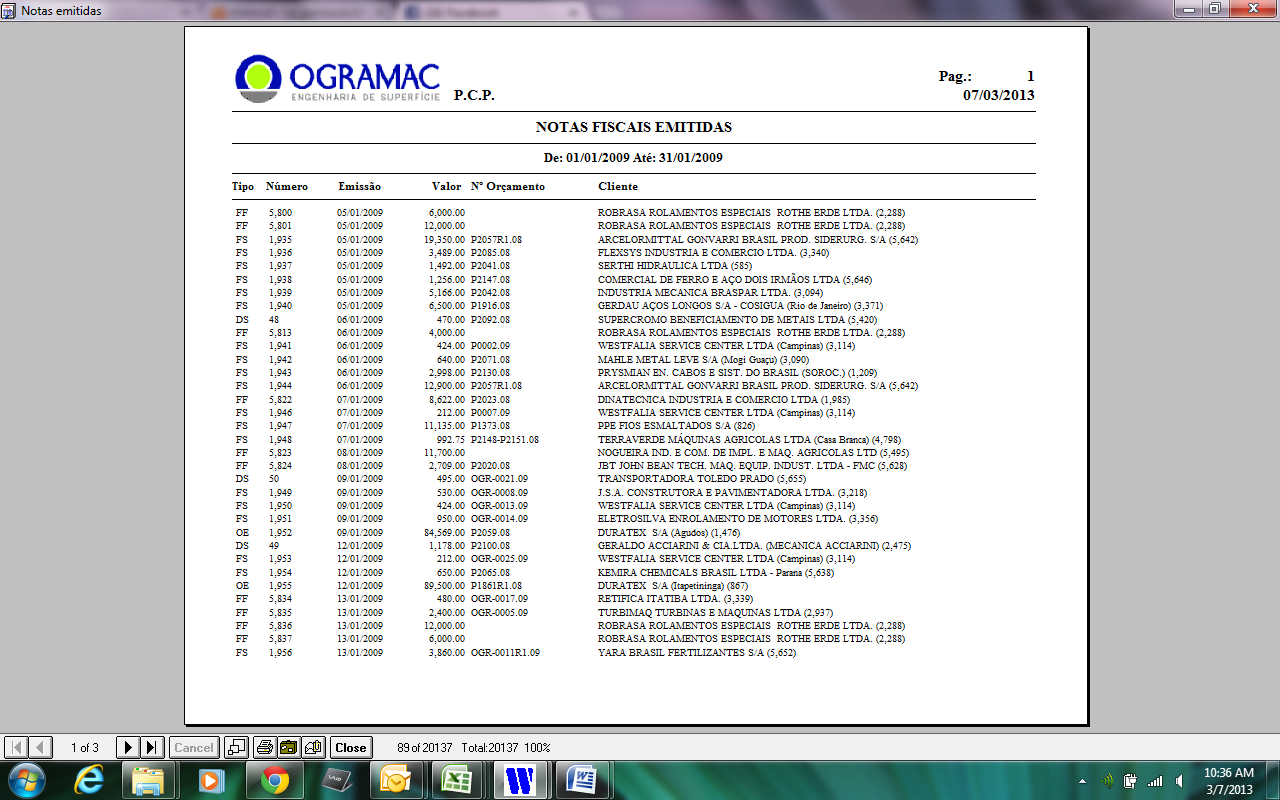This screenshot has width=1280, height=800.
Task: Jump to the last report page
Action: pyautogui.click(x=152, y=747)
